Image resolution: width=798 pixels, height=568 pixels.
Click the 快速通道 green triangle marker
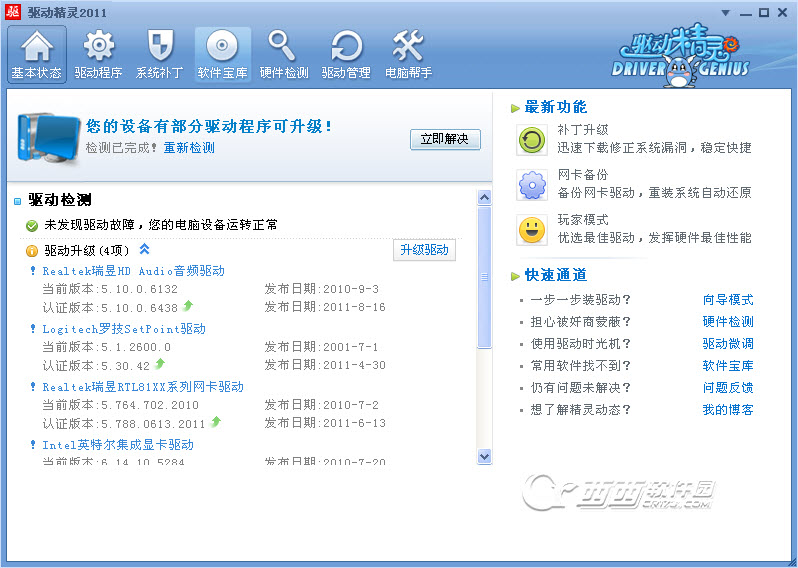[x=515, y=276]
